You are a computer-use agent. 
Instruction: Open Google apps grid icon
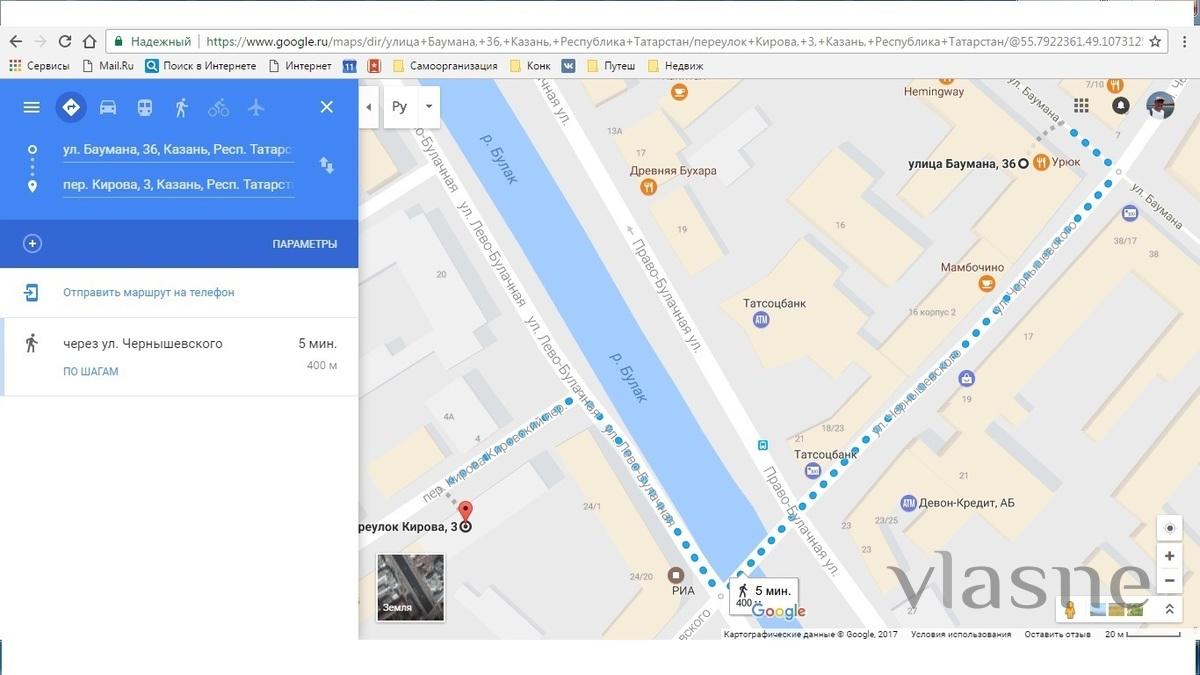pos(1081,105)
